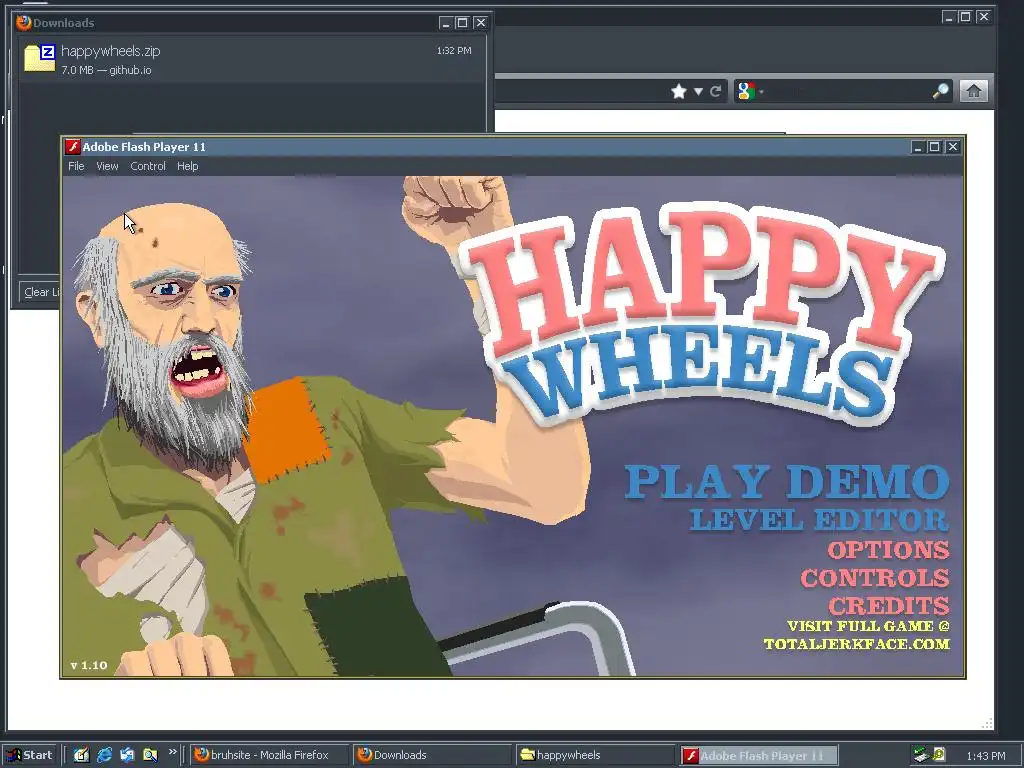Select happywheels.zip file name in Downloads window
Image resolution: width=1024 pixels, height=768 pixels.
click(x=110, y=51)
